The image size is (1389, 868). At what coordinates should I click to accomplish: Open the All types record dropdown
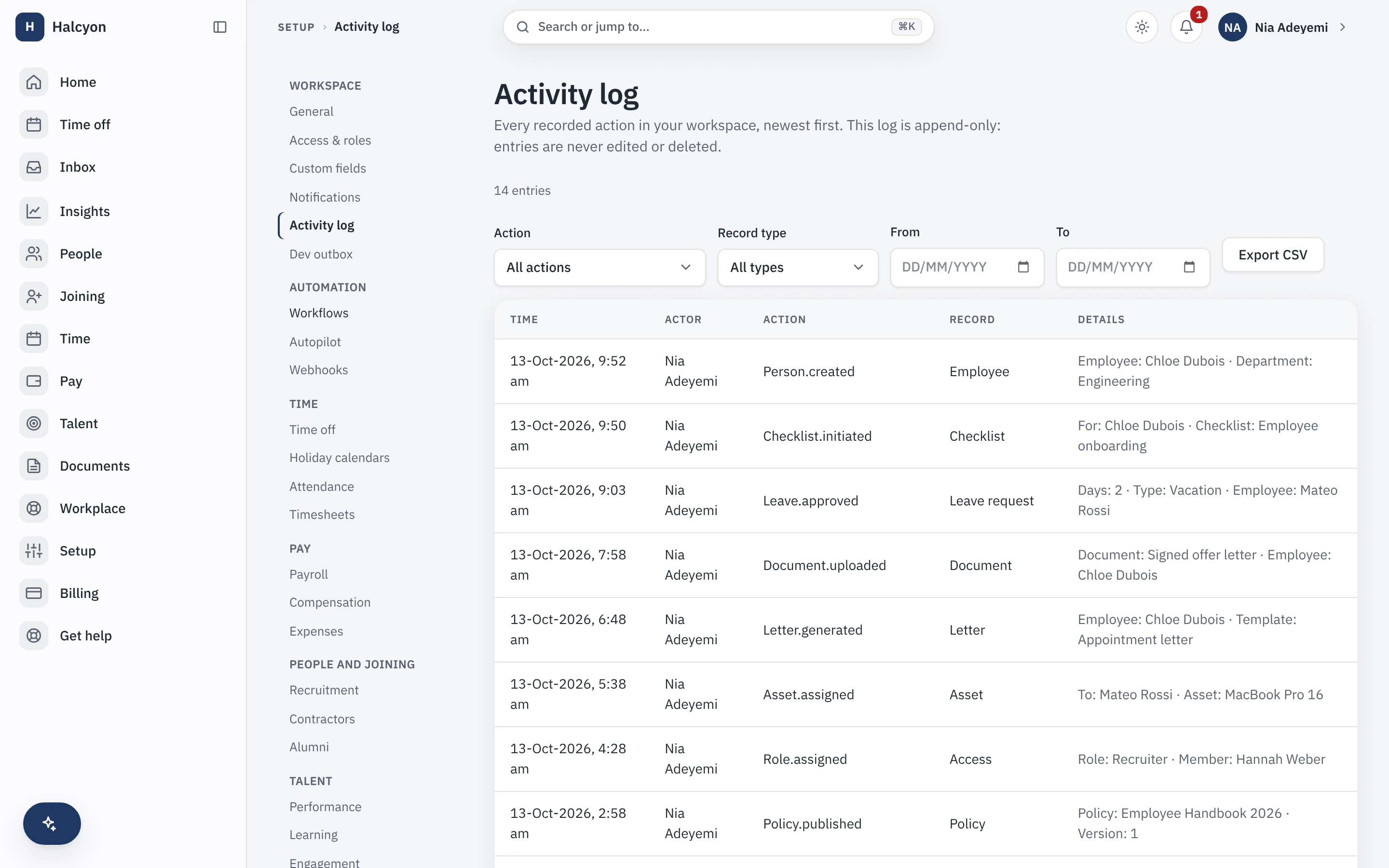click(798, 268)
